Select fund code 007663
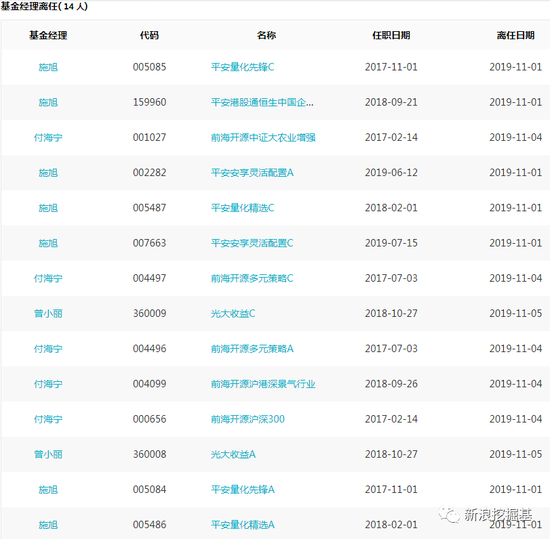550x539 pixels. (x=149, y=243)
